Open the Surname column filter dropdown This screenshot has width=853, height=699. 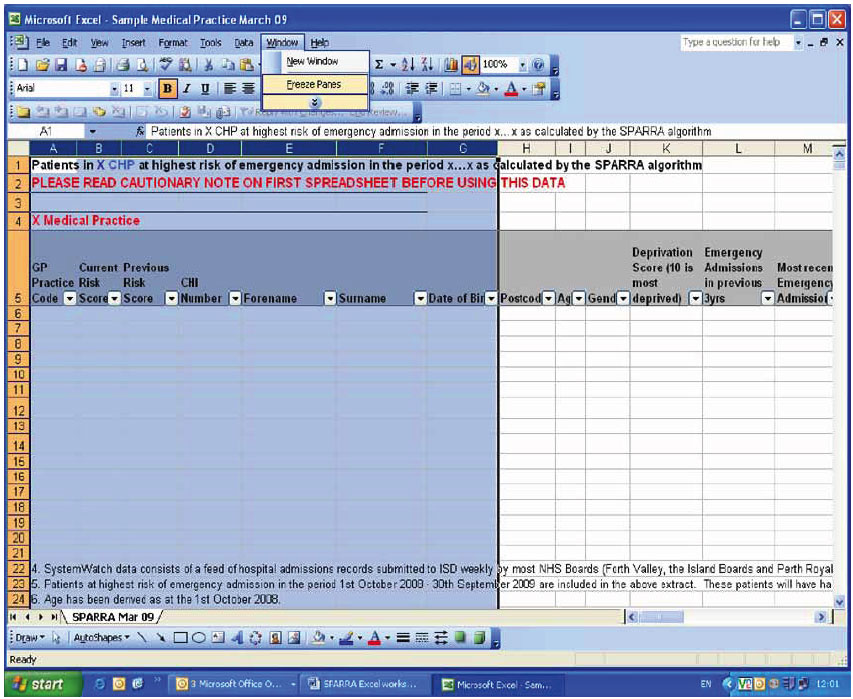420,299
